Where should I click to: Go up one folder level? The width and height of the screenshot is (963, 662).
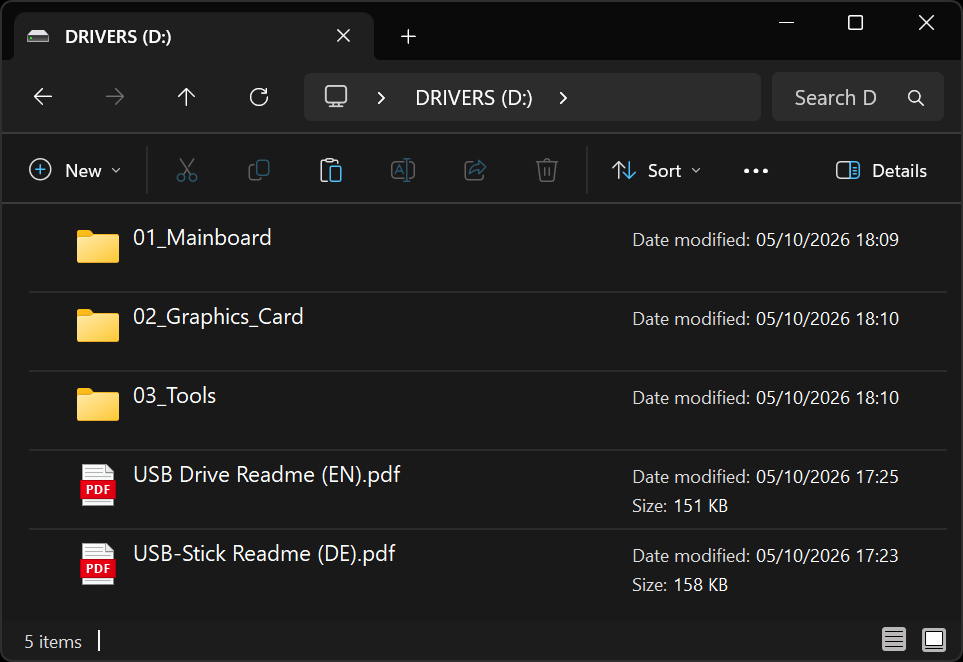pyautogui.click(x=186, y=96)
